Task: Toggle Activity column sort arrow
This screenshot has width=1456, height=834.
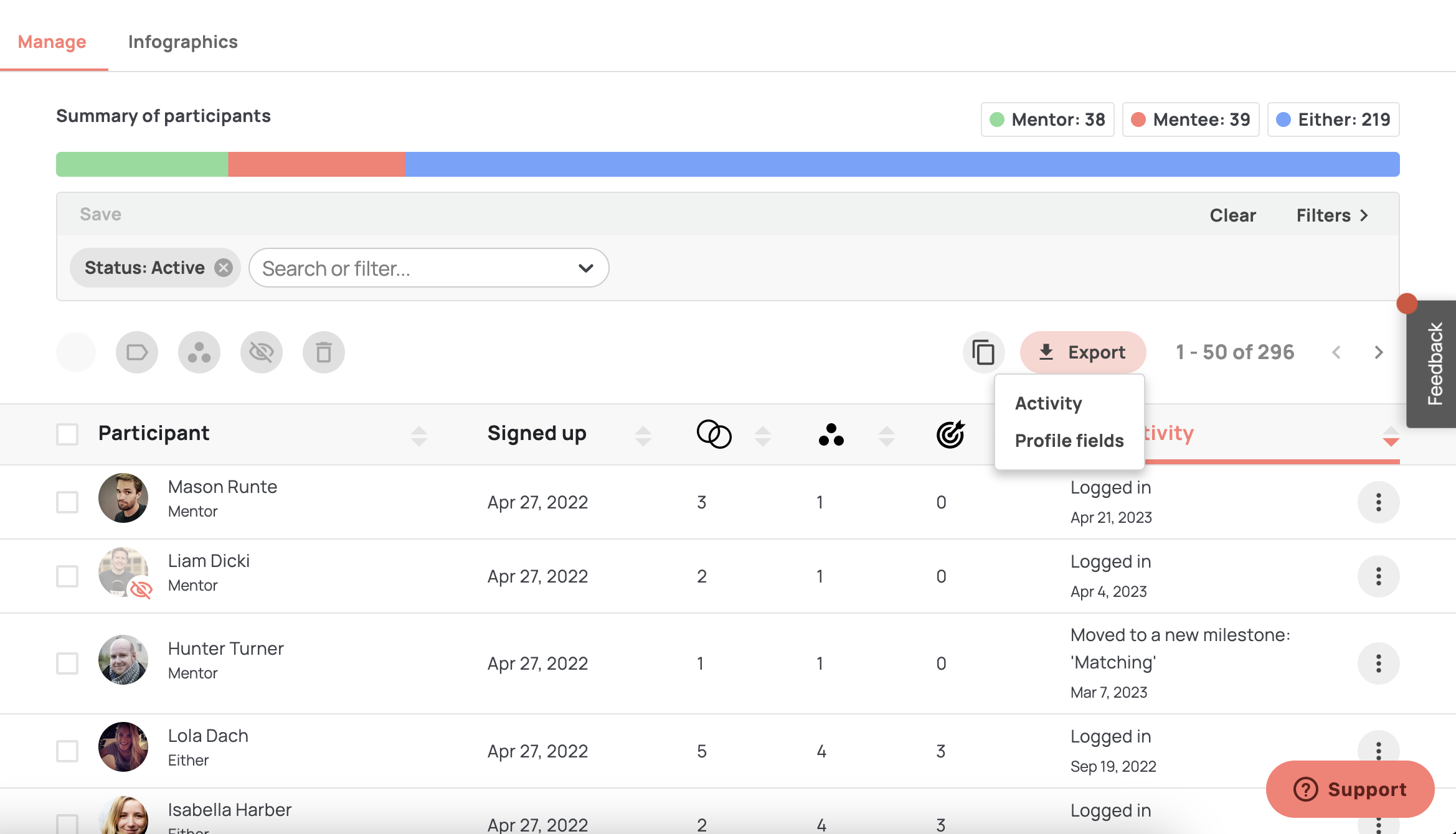Action: (x=1391, y=436)
